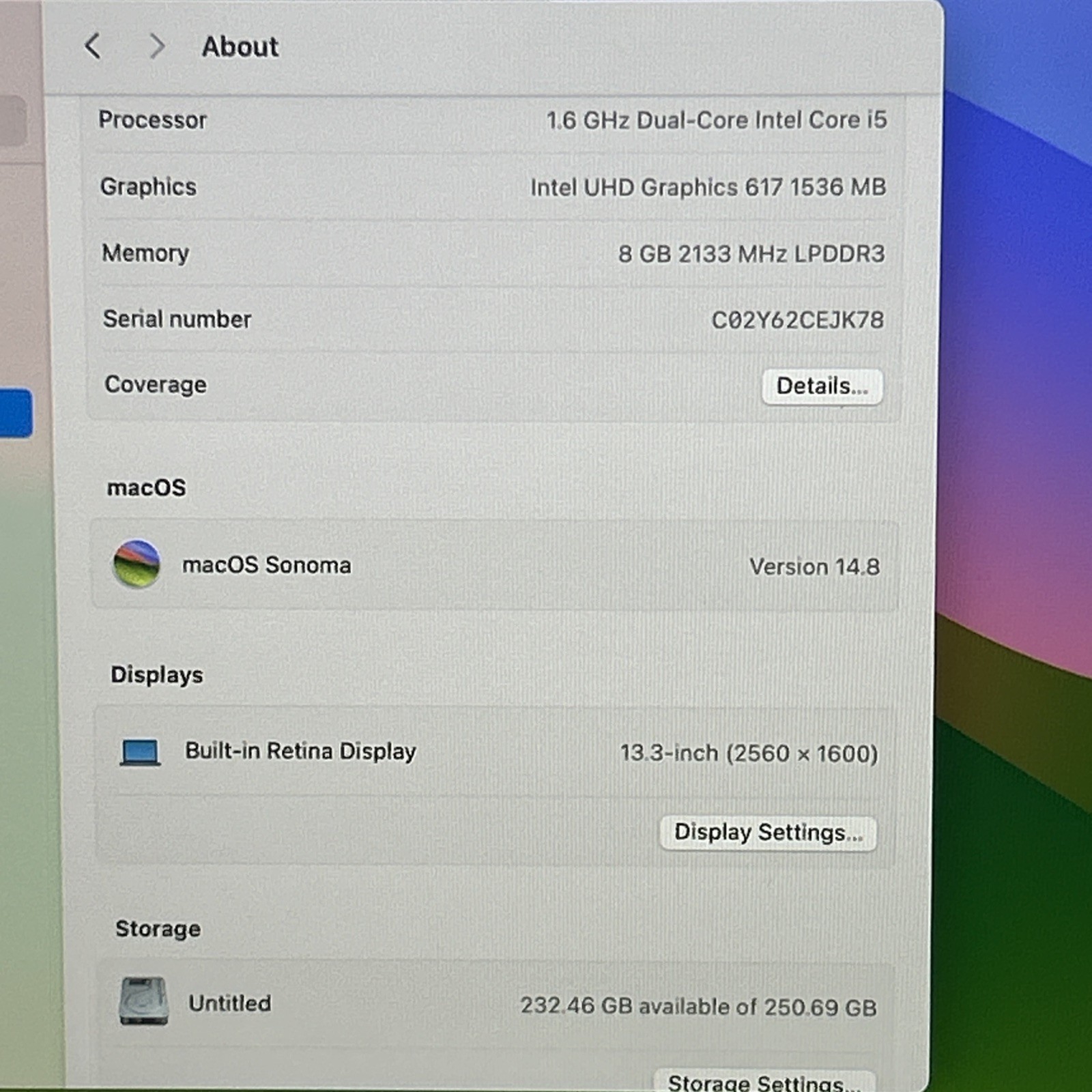Image resolution: width=1092 pixels, height=1092 pixels.
Task: Click the Processor label
Action: (x=152, y=120)
